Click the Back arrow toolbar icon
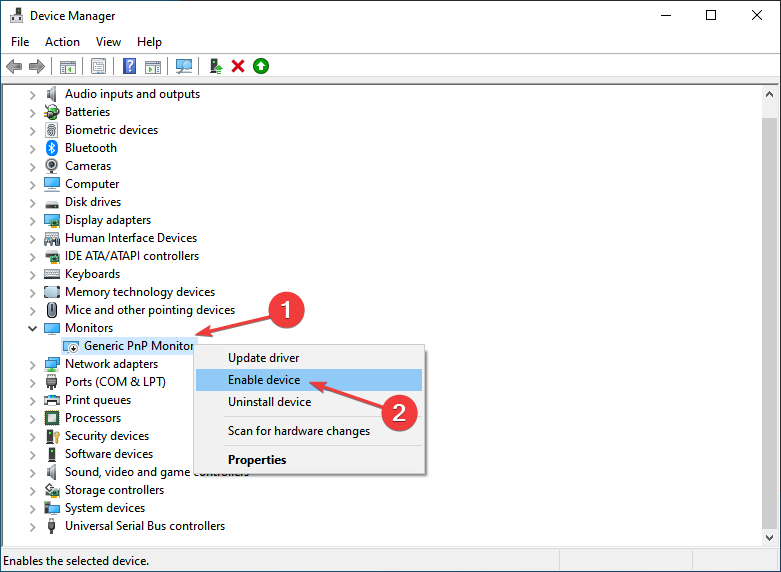Viewport: 781px width, 572px height. click(14, 66)
